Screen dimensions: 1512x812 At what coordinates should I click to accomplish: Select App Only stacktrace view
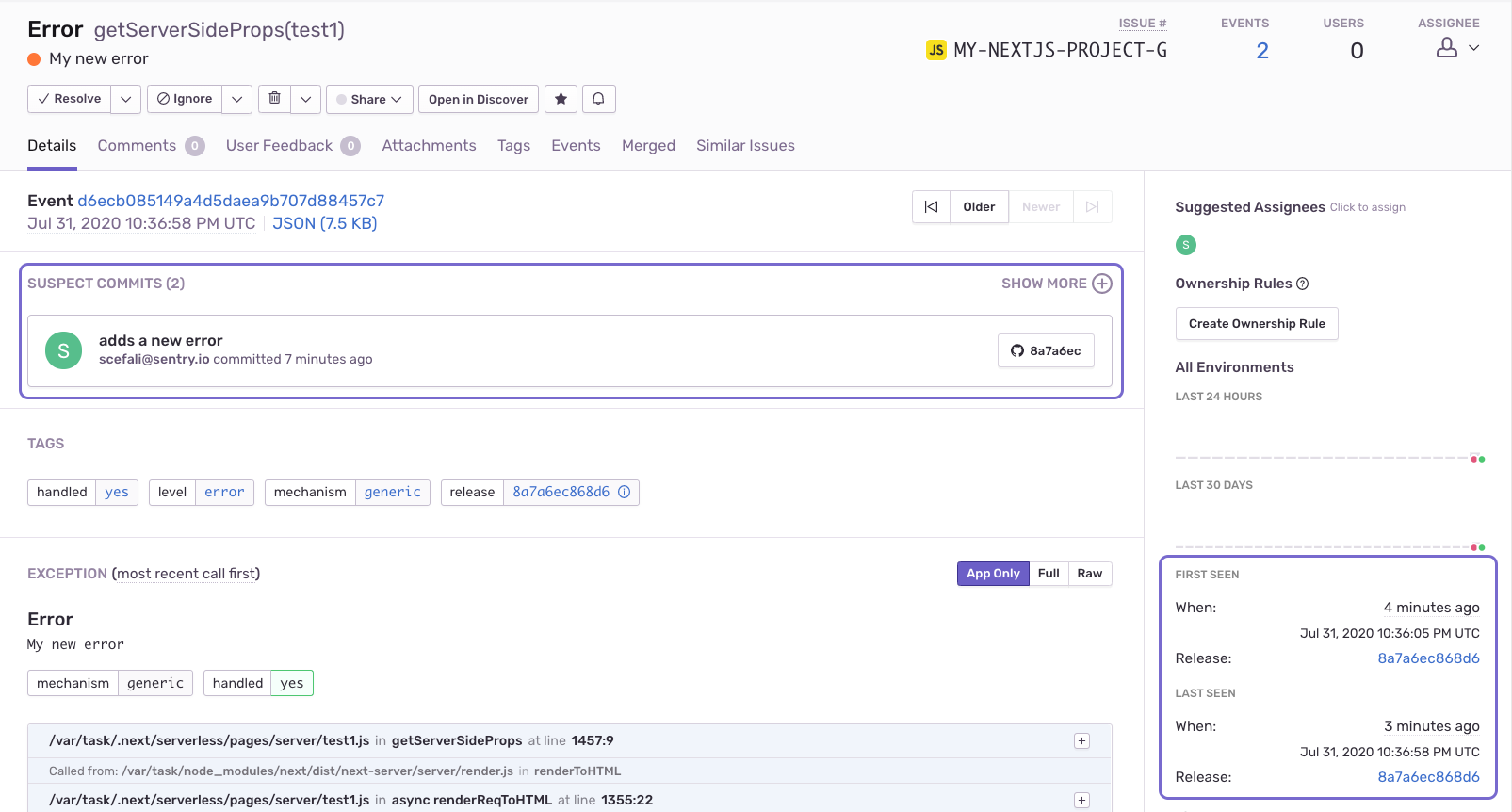[x=993, y=574]
